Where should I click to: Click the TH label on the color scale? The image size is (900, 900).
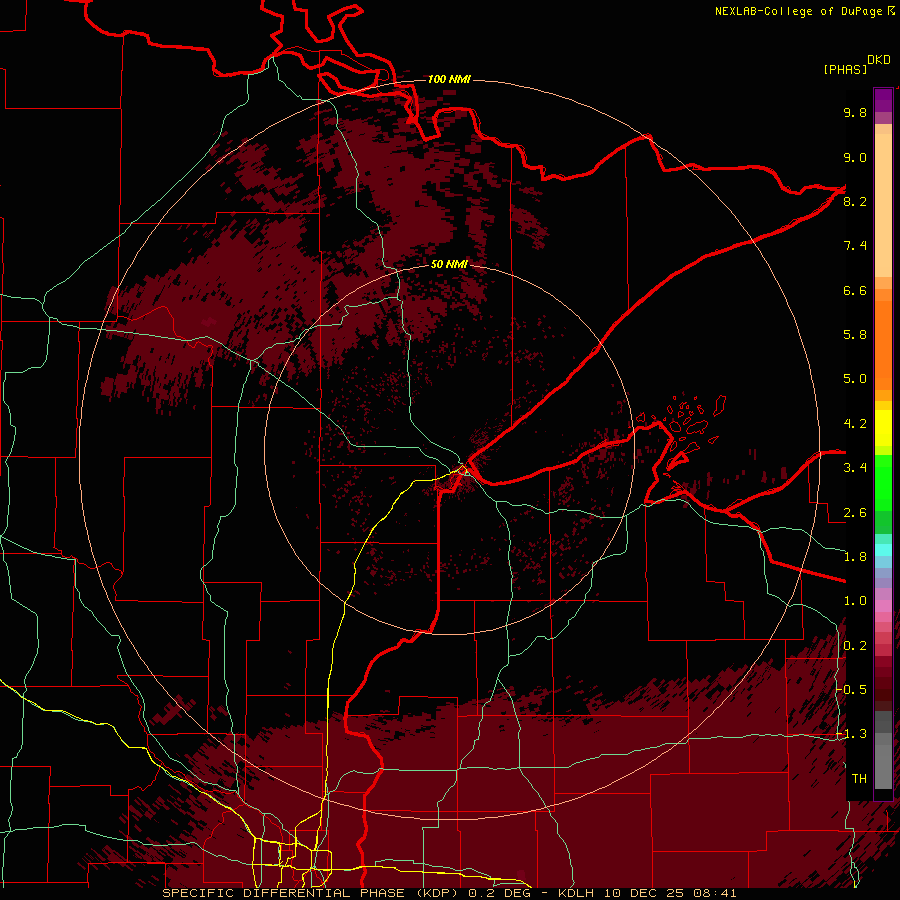coord(859,779)
